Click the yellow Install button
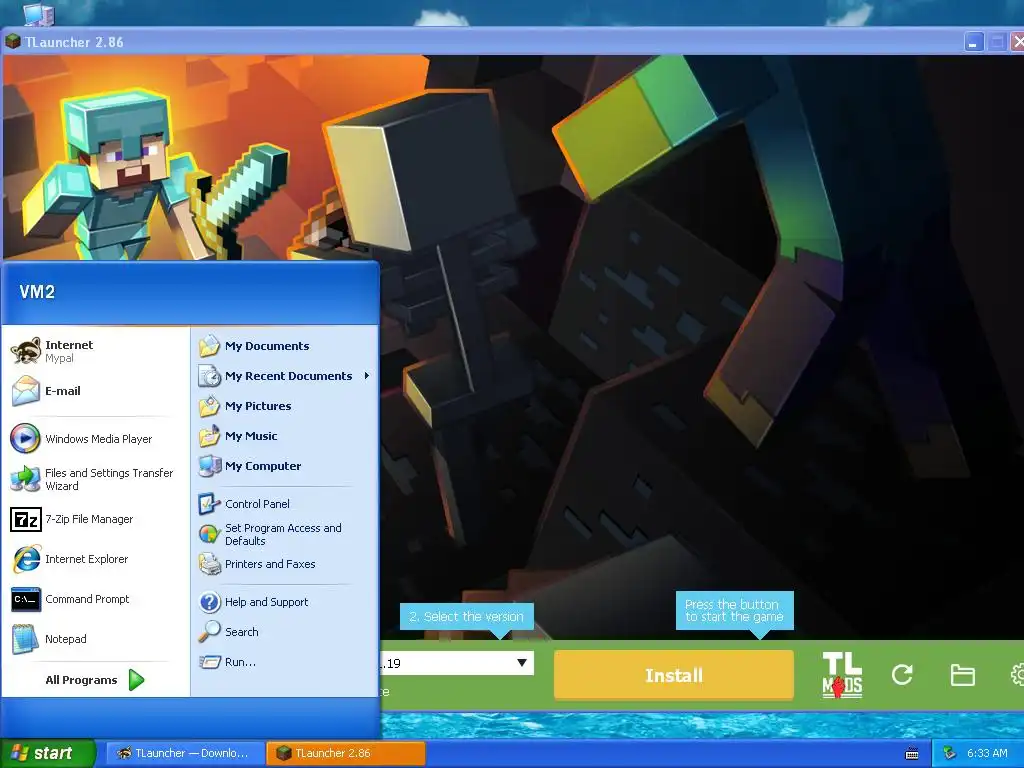Viewport: 1024px width, 768px height. 674,675
